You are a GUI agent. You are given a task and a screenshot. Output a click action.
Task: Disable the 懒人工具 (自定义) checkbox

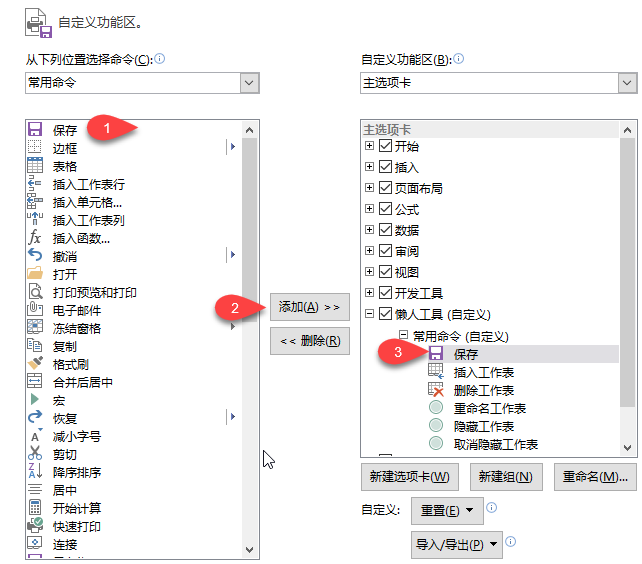(x=385, y=314)
